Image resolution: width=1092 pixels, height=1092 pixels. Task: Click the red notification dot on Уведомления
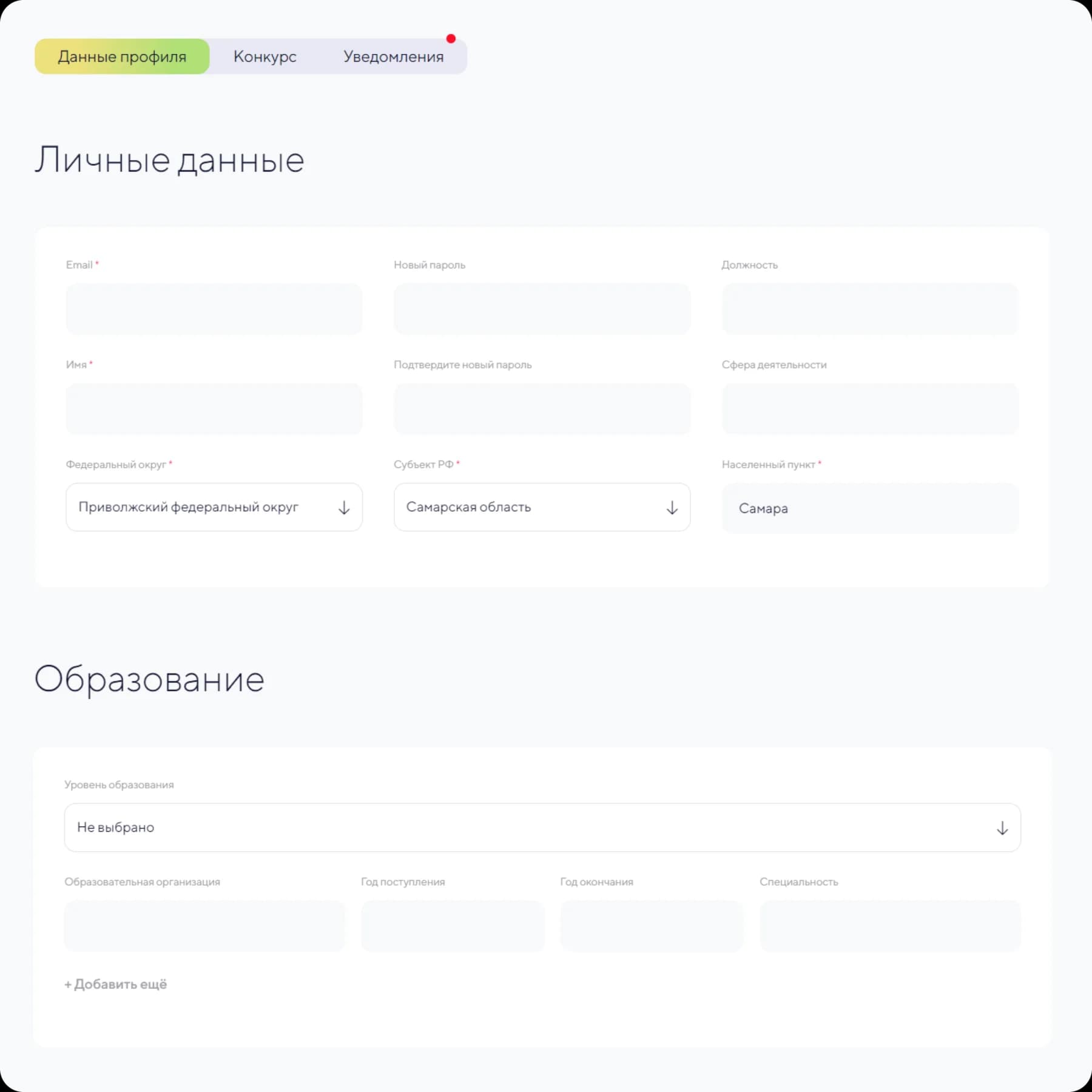pos(451,38)
